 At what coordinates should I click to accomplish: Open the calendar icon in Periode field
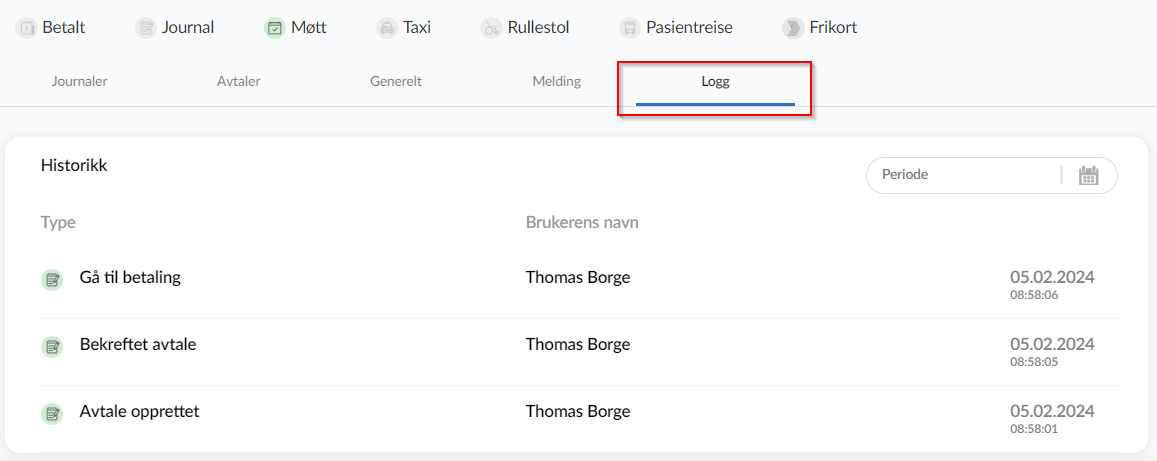coord(1088,176)
